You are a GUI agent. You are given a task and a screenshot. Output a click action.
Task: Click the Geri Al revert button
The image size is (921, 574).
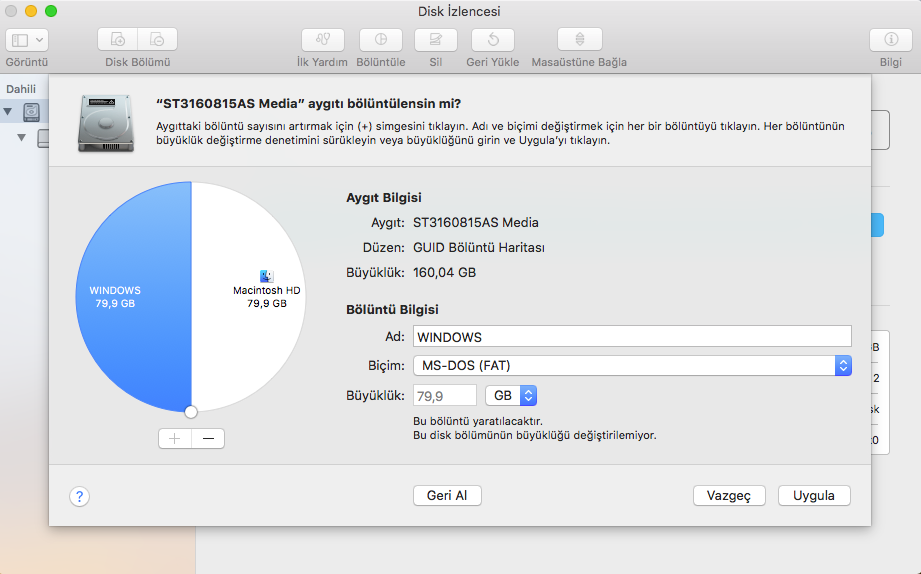(447, 496)
